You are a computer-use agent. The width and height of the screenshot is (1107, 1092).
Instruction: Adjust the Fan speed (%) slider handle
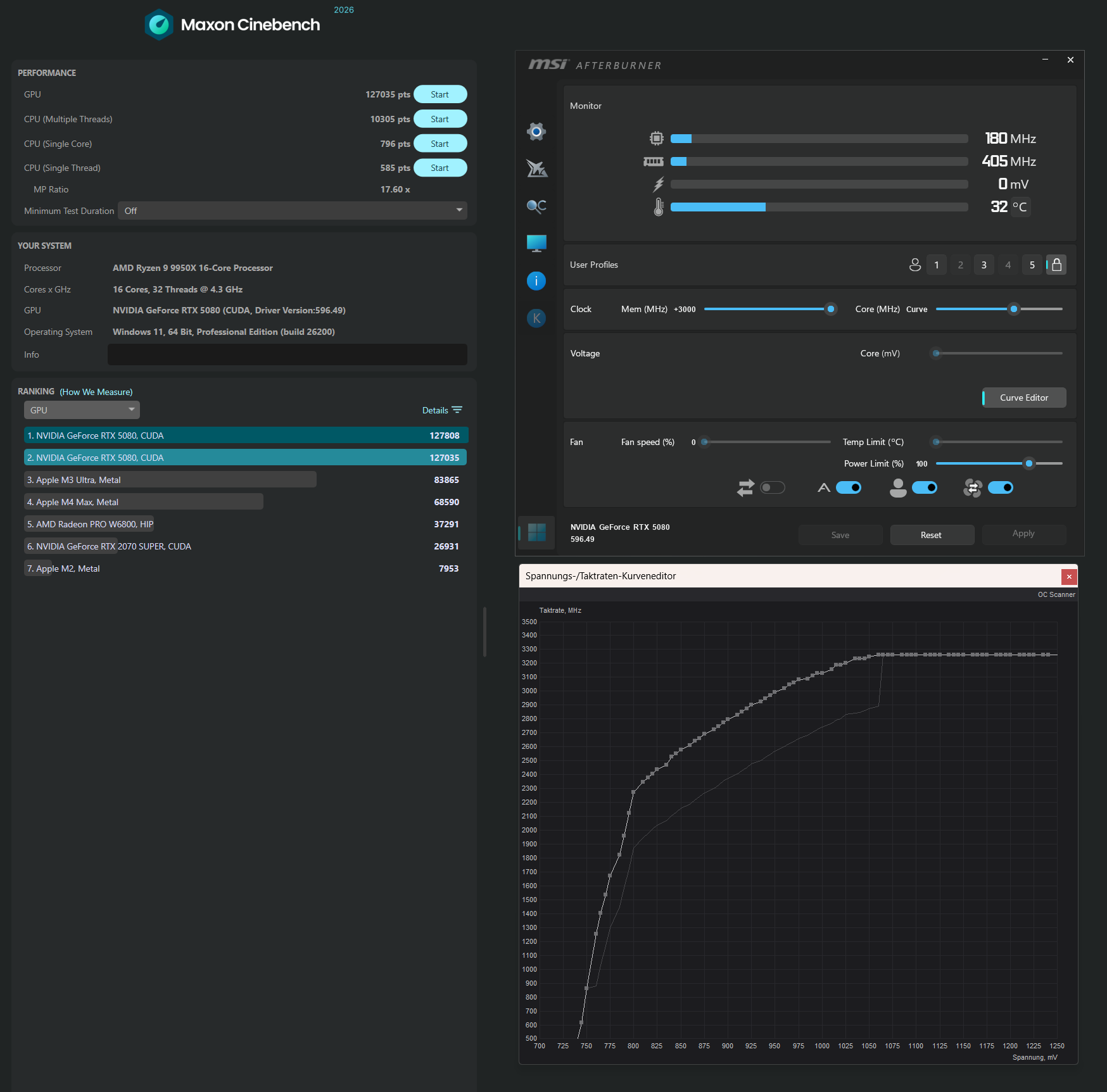(704, 442)
